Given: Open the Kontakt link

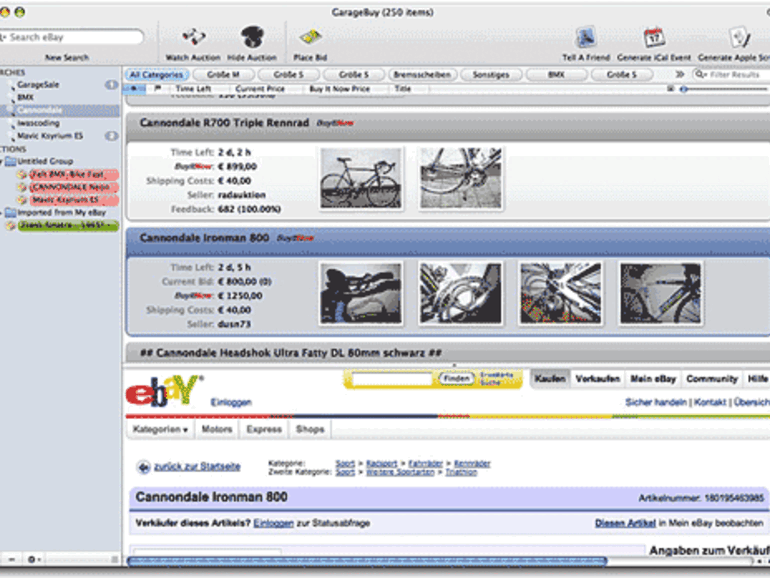Looking at the screenshot, I should [x=710, y=403].
